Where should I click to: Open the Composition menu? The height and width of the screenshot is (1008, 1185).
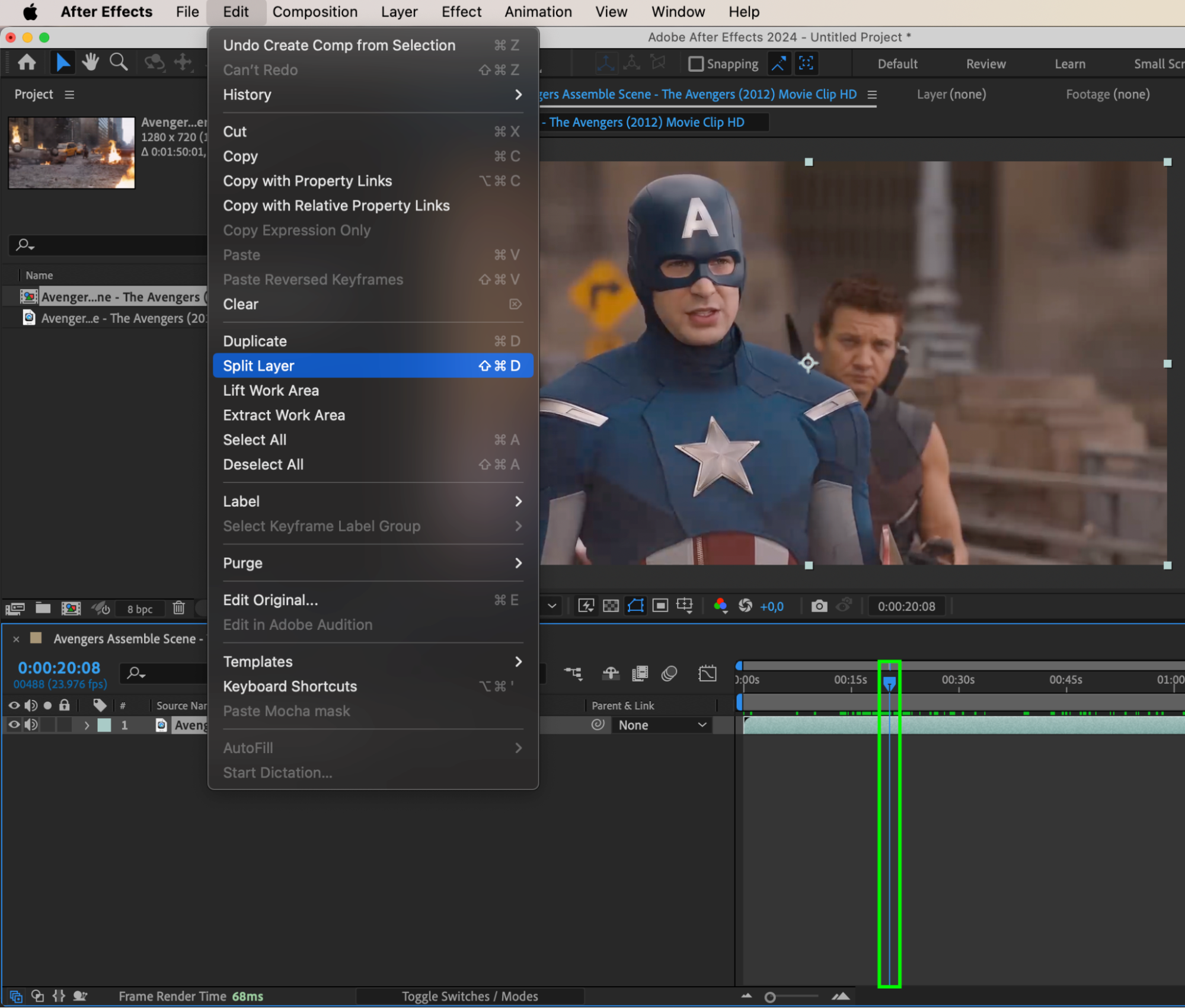315,12
